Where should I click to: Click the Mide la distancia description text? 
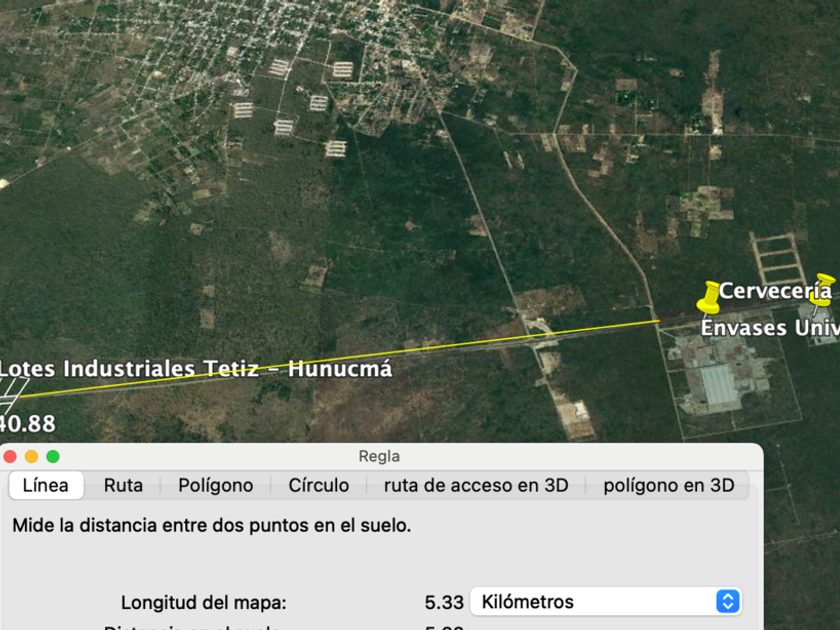tap(212, 526)
